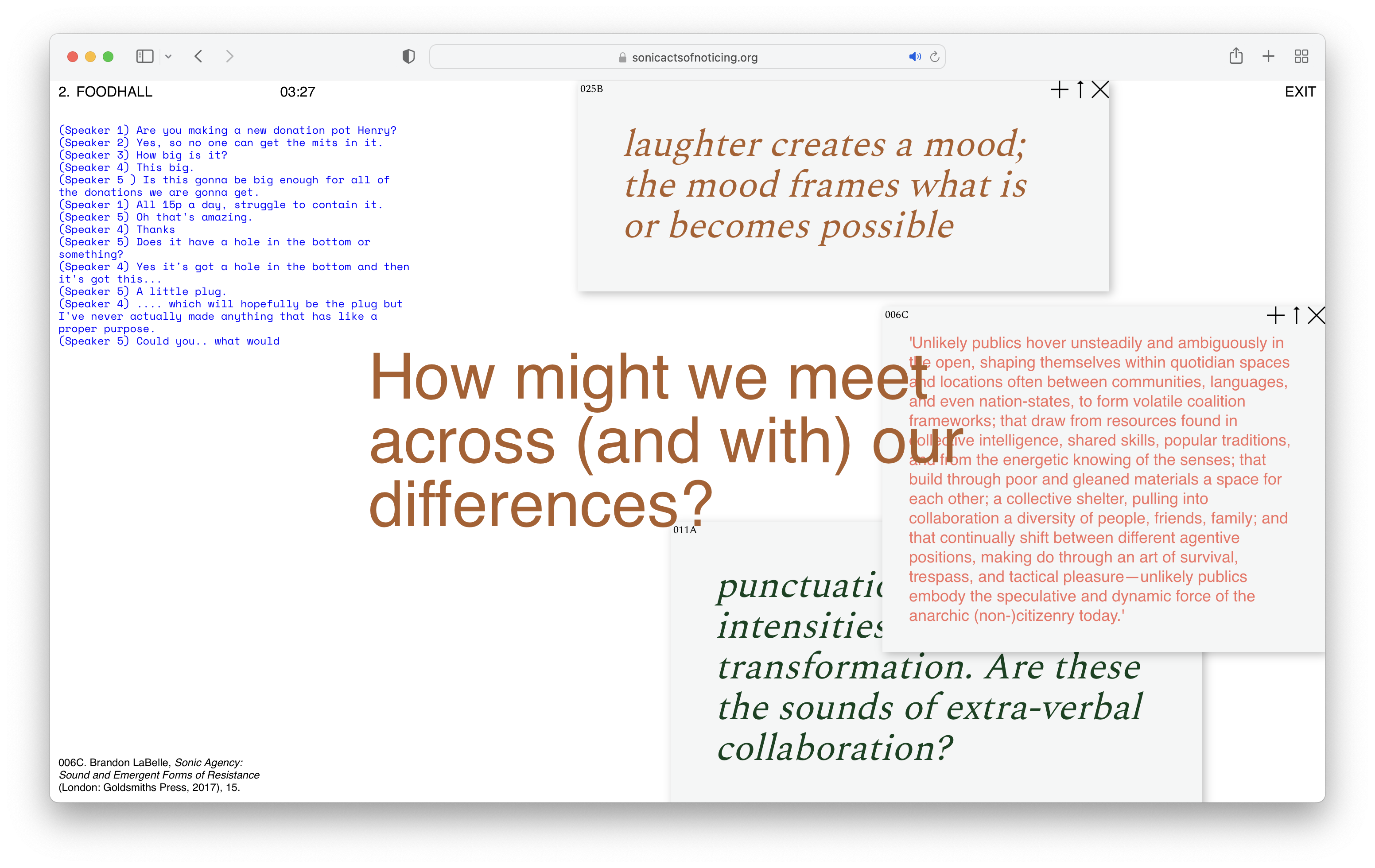This screenshot has width=1375, height=868.
Task: Click the 03:27 playback timer
Action: click(x=297, y=92)
